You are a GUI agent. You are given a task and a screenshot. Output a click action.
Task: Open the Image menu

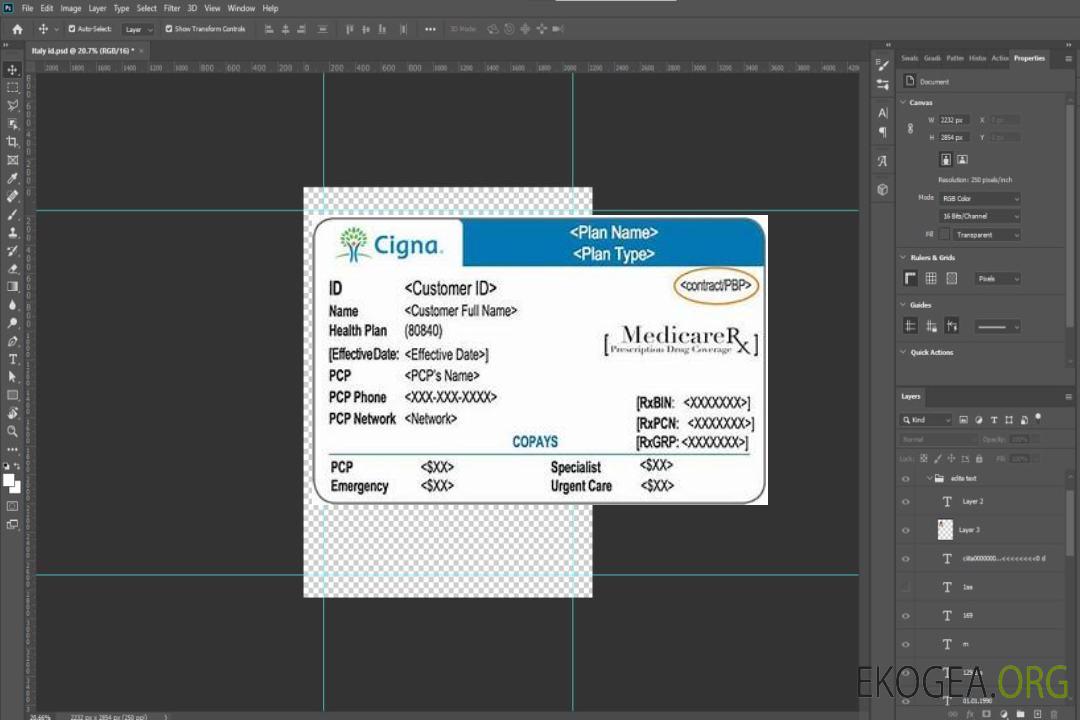[x=70, y=8]
